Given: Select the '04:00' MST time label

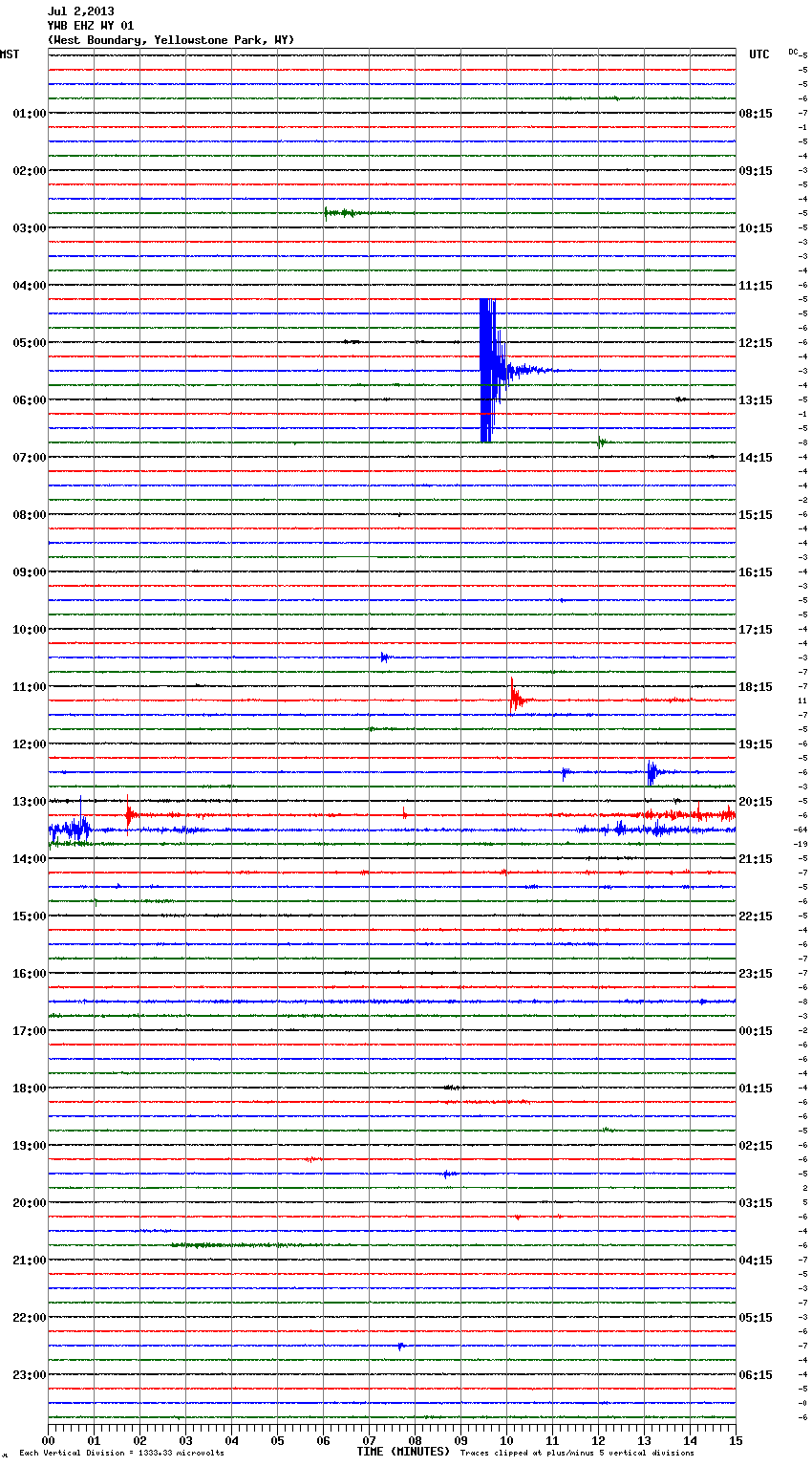Looking at the screenshot, I should (29, 286).
